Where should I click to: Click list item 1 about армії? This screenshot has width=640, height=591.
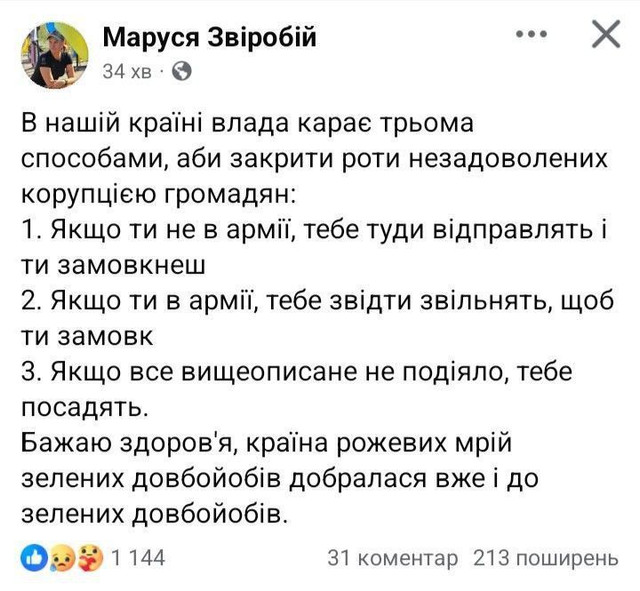[314, 247]
